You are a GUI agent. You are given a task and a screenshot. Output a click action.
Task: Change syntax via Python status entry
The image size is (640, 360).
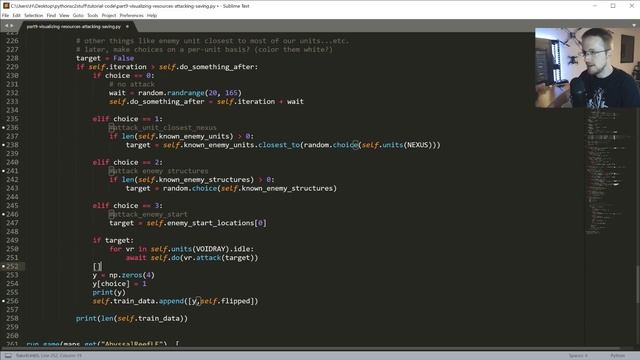[x=618, y=356]
